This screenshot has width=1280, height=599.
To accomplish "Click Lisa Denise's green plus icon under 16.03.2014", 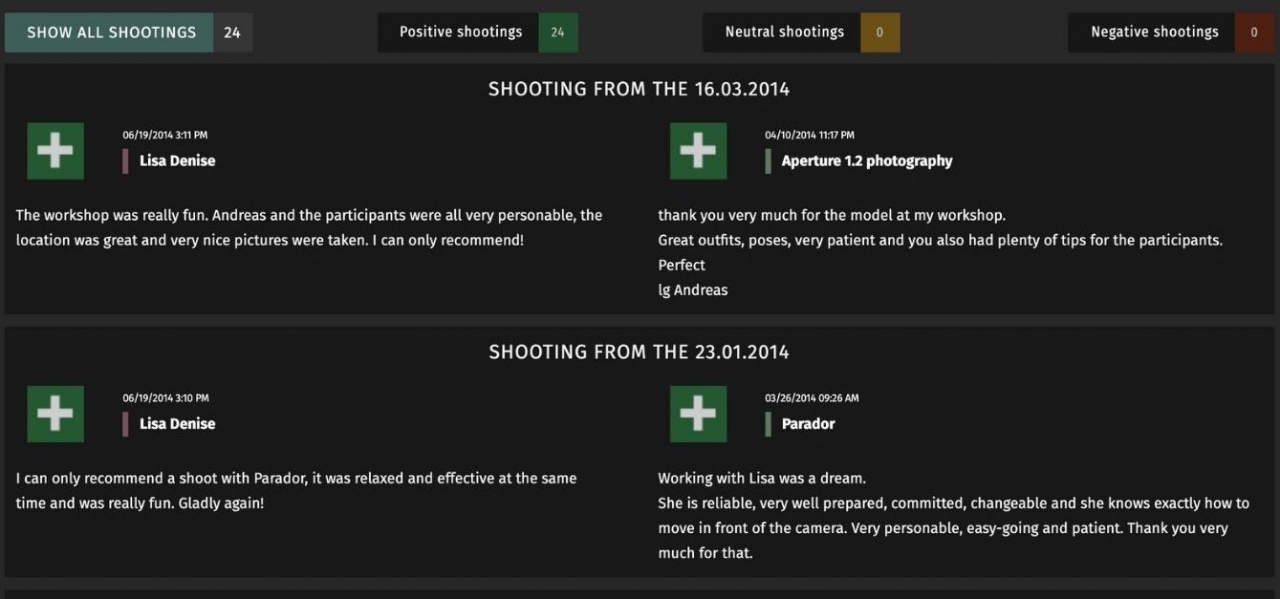I will [55, 151].
